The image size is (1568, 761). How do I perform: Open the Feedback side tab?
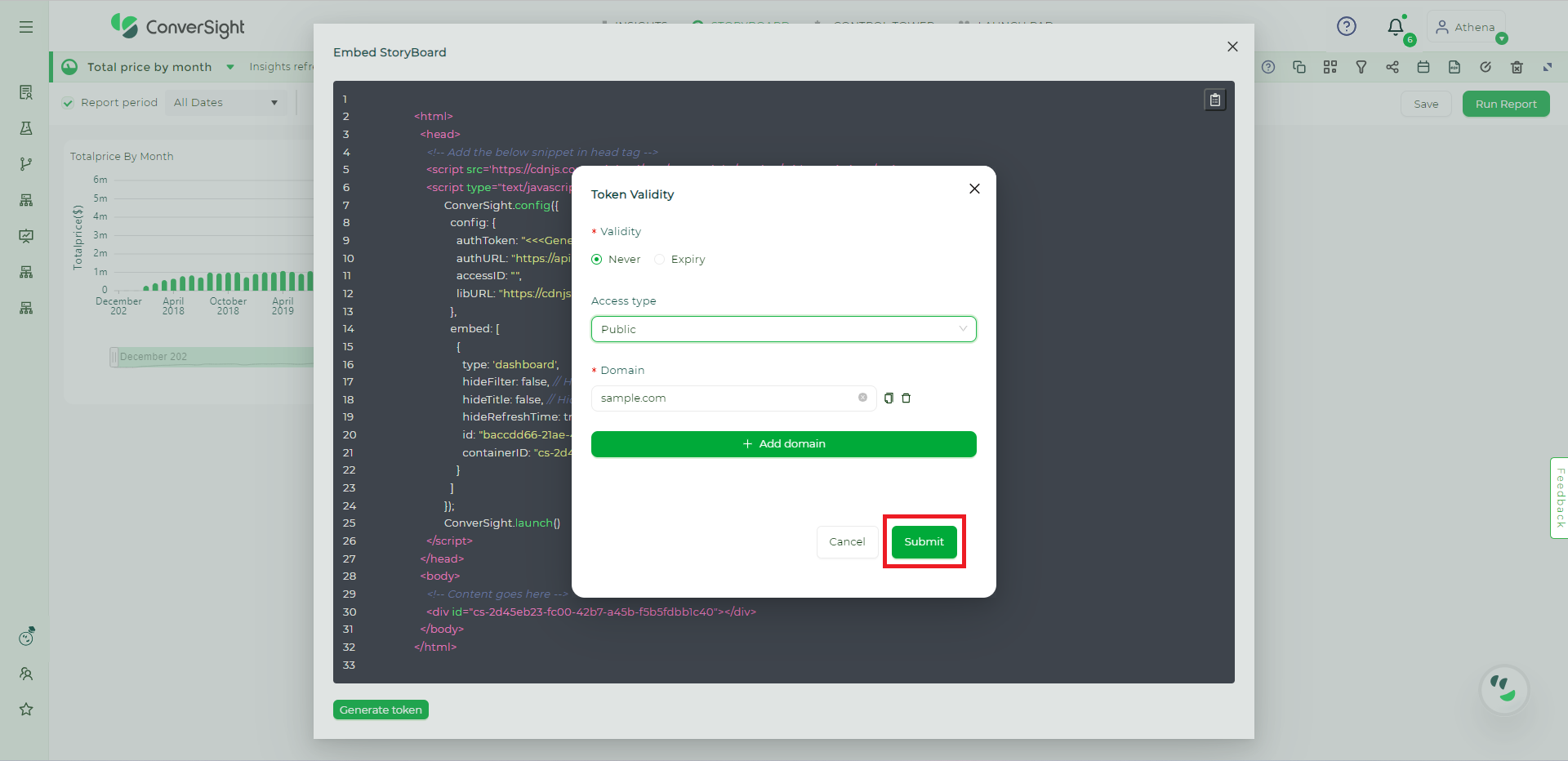coord(1559,498)
